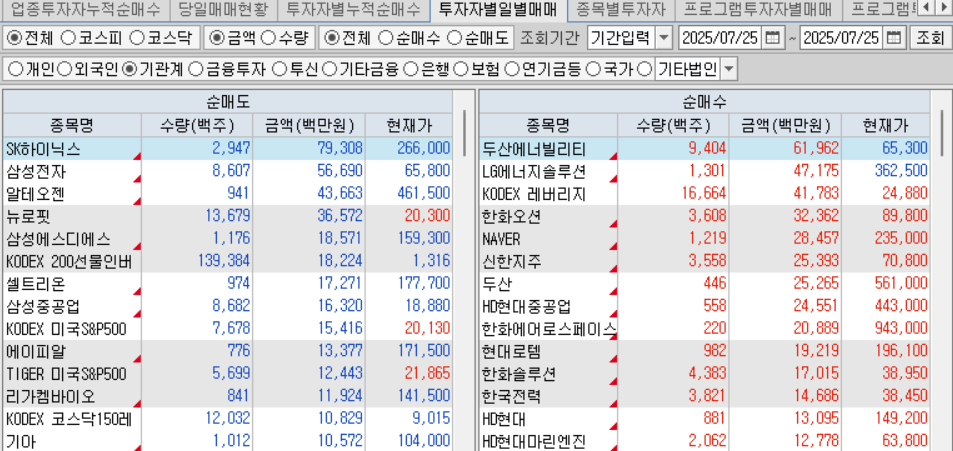Select the 코스닥 radio button
953x451 pixels.
137,38
